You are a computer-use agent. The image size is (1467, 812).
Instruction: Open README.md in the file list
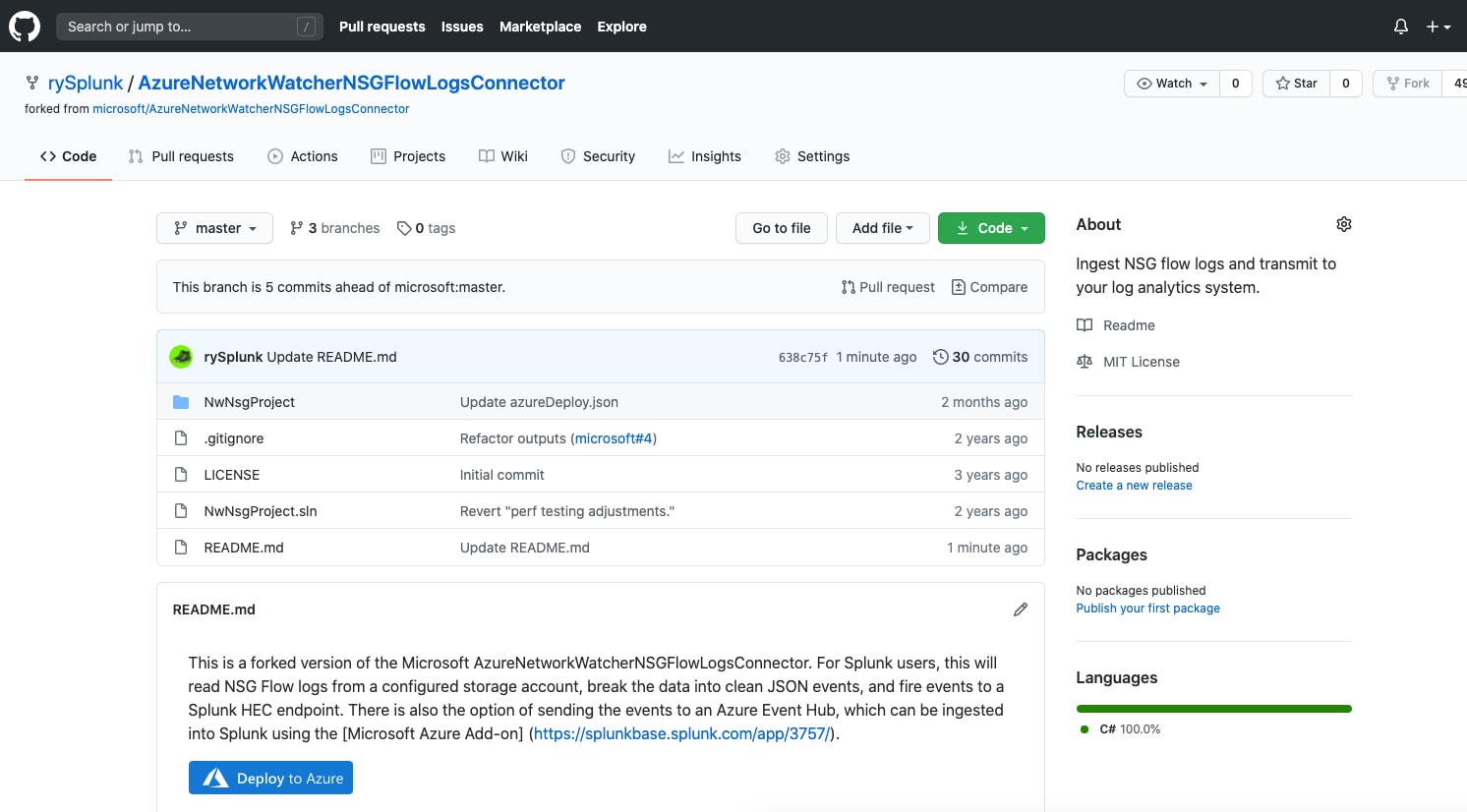pos(244,548)
